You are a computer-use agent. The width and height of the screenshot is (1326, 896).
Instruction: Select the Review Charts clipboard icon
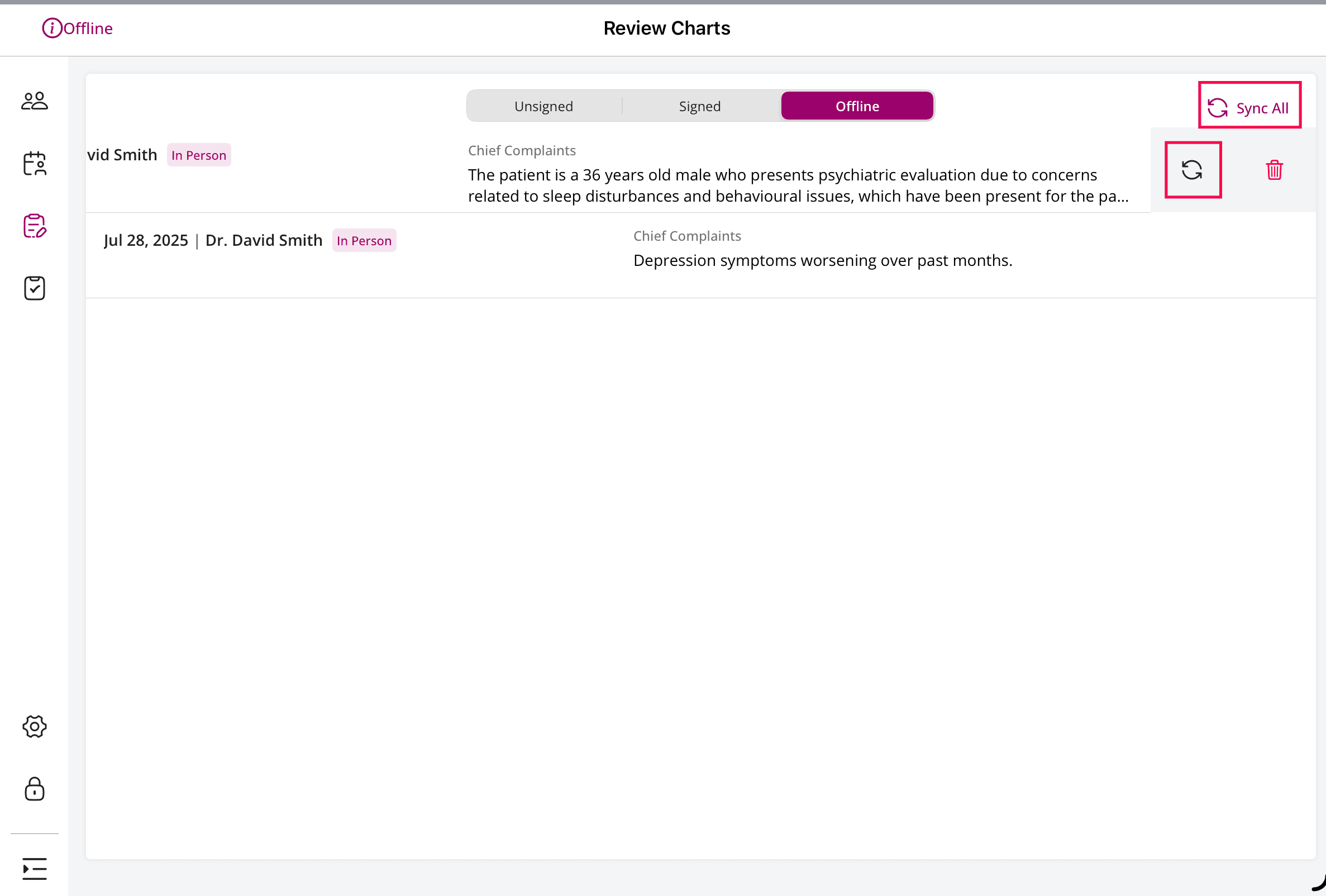point(34,227)
